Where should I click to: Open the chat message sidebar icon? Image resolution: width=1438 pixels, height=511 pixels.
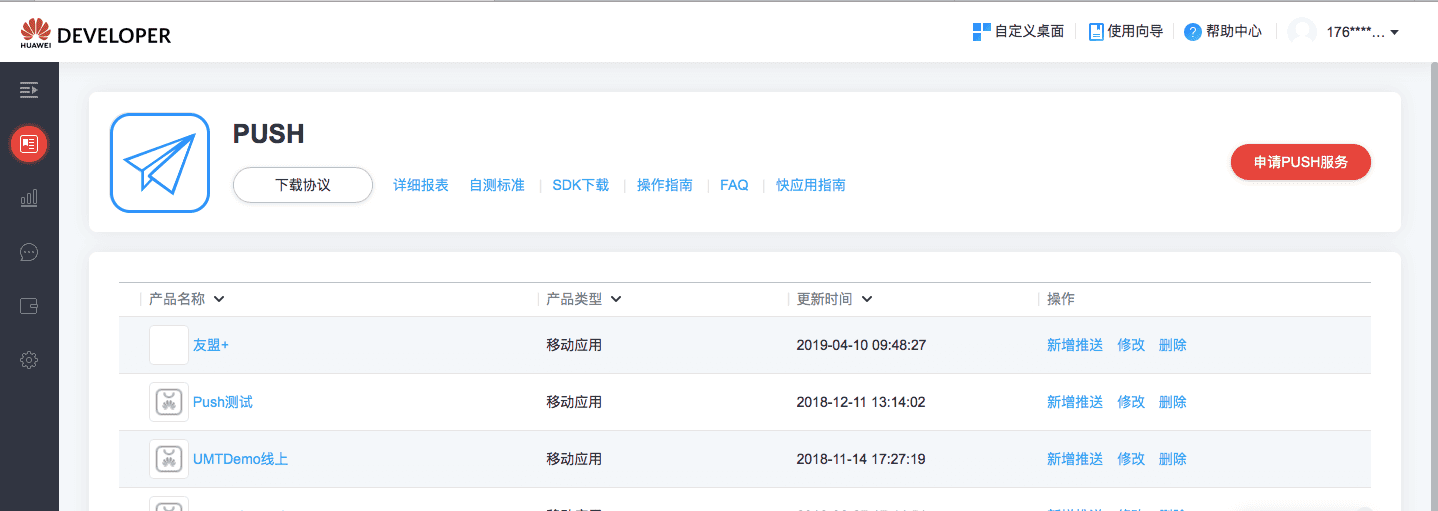click(x=29, y=252)
